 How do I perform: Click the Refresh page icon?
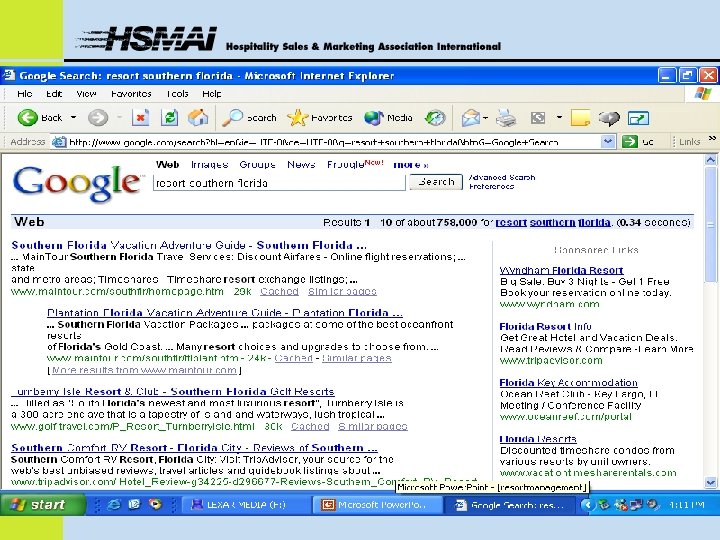coord(169,118)
